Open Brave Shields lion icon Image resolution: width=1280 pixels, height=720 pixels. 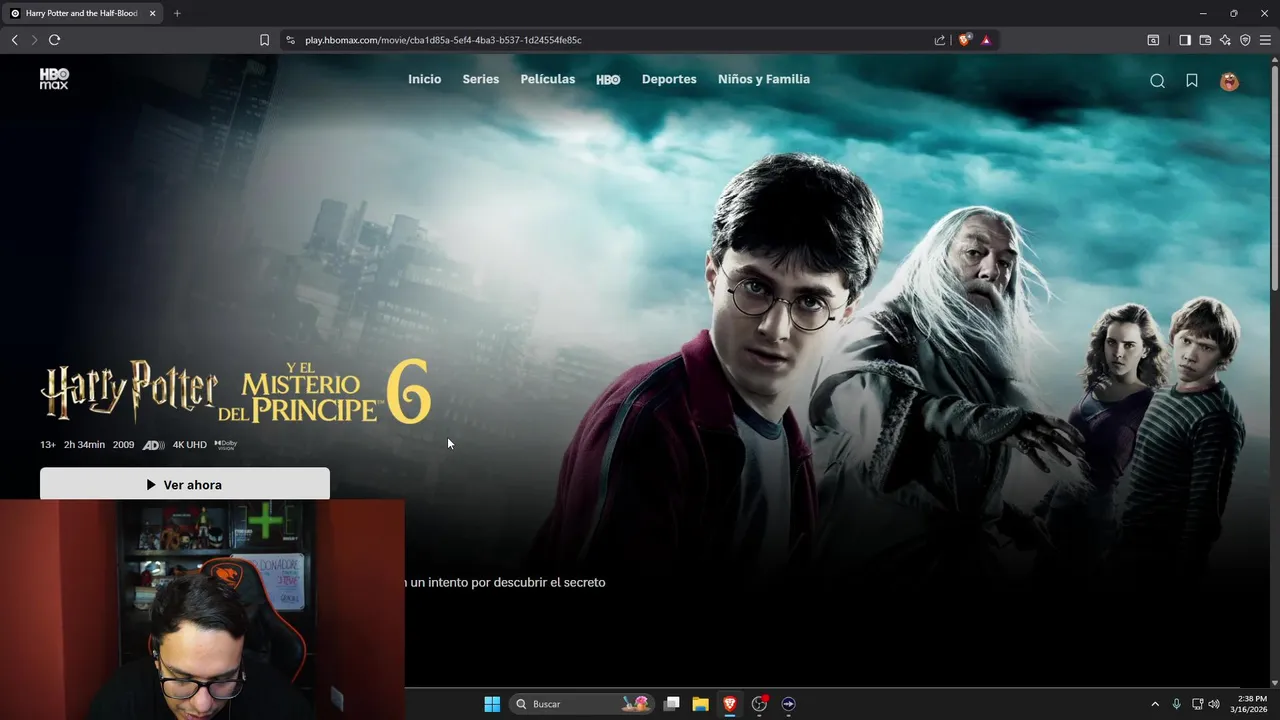click(965, 40)
